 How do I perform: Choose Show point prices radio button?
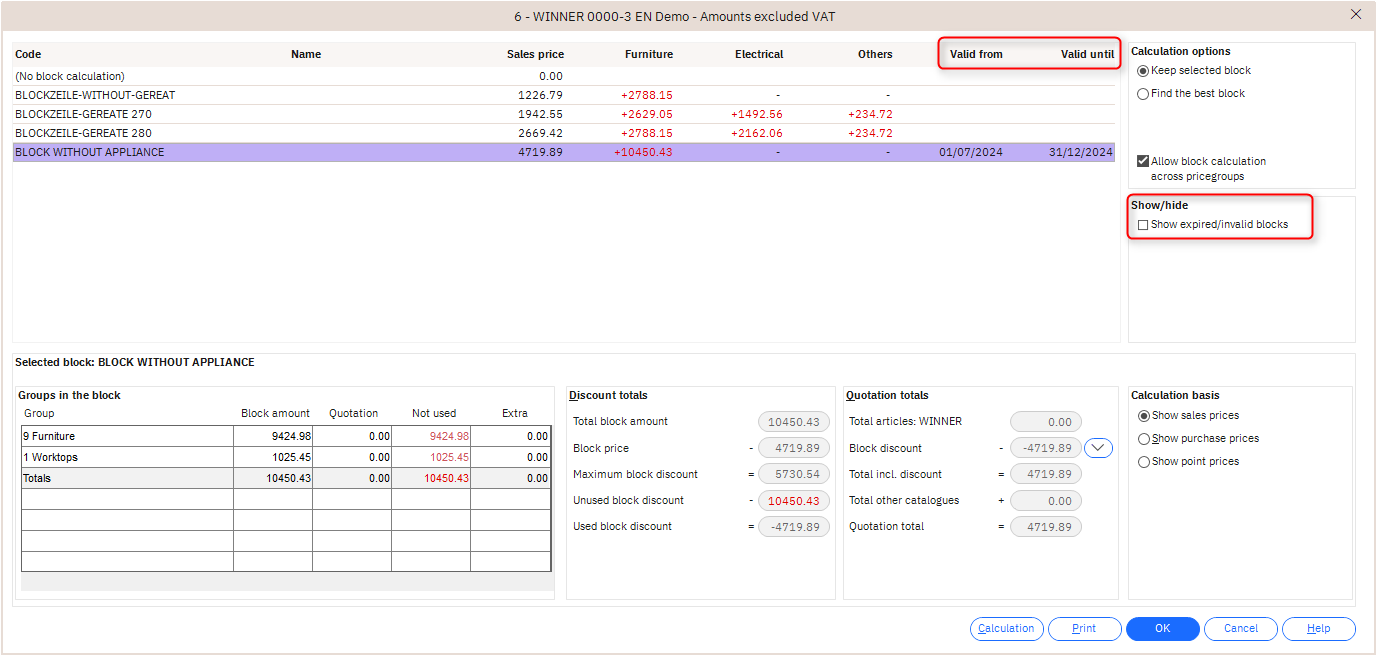[x=1144, y=462]
